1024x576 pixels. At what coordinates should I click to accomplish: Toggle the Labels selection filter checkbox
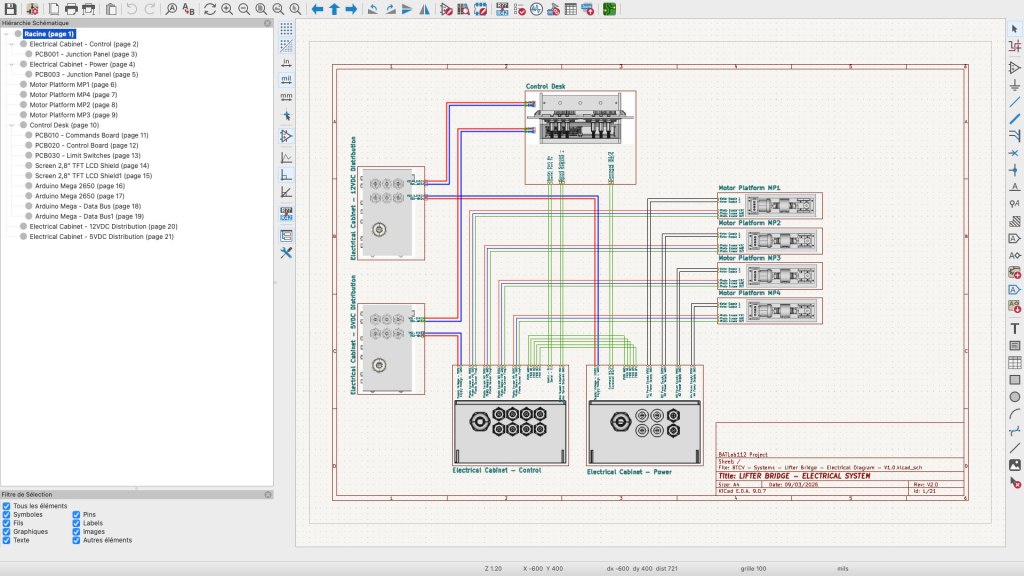pyautogui.click(x=77, y=523)
